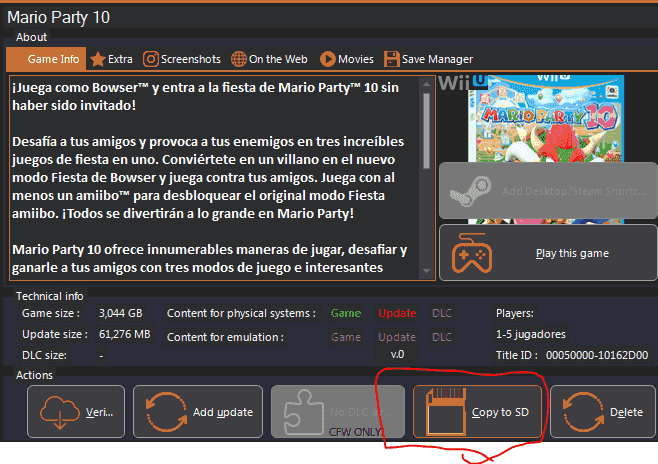Screen dimensions: 658x464
Task: Open the Movies tab
Action: click(347, 59)
